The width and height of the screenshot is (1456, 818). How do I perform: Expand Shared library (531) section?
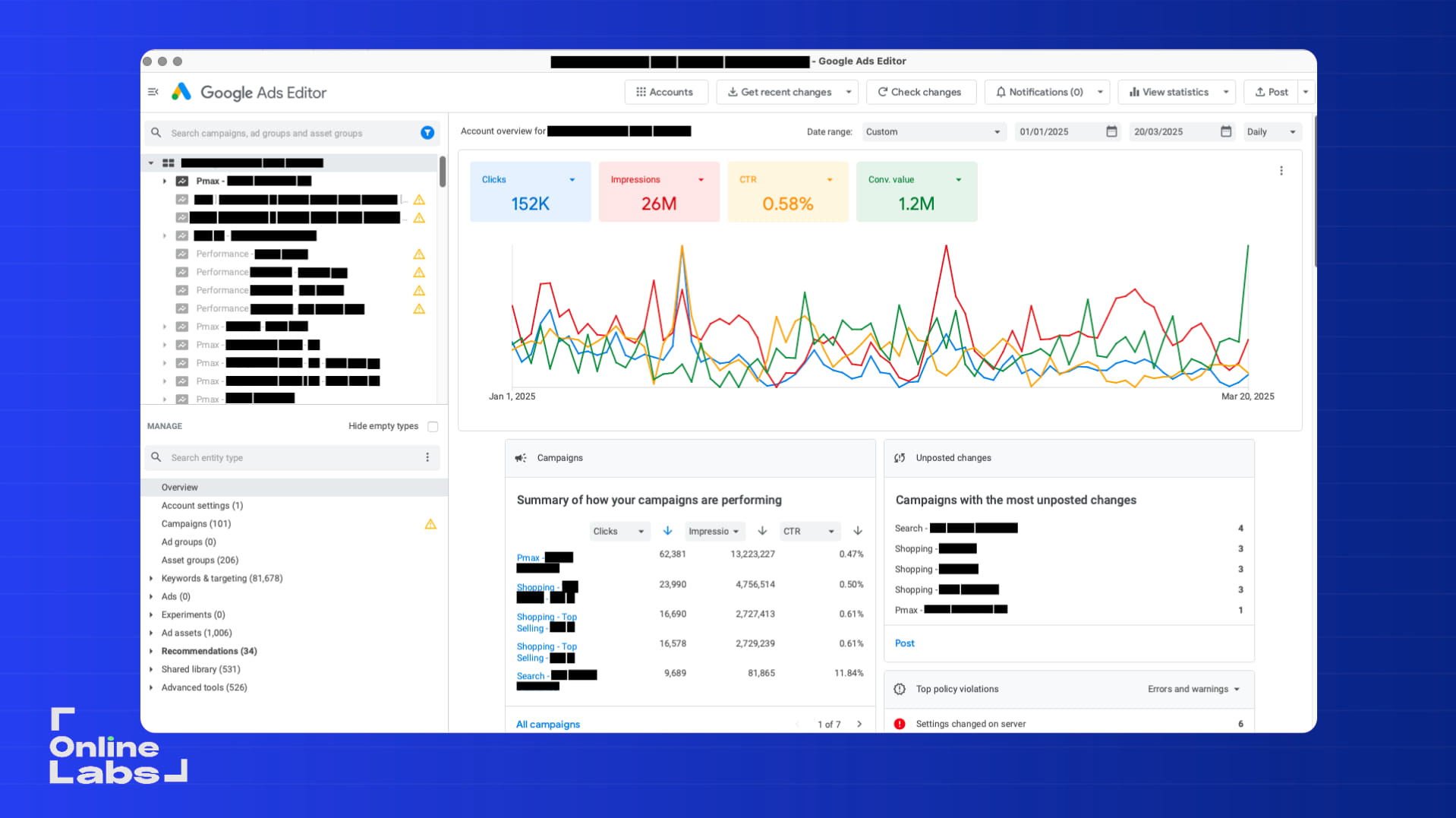click(x=151, y=669)
